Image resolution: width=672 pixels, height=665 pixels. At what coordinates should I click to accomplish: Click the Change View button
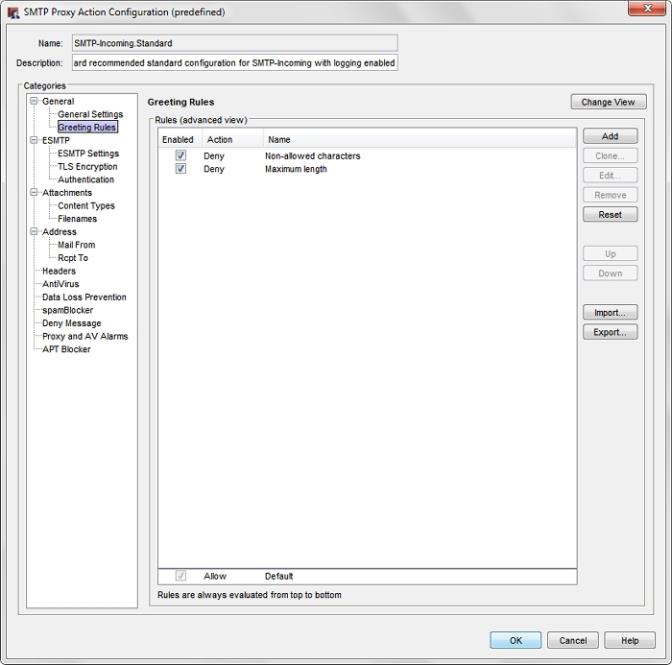click(608, 102)
